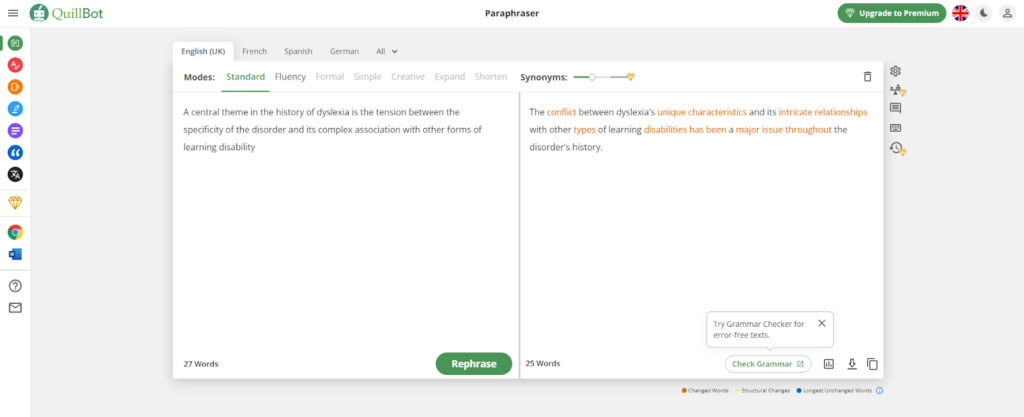The width and height of the screenshot is (1024, 417).
Task: Click the Upgrade to Premium button
Action: tap(891, 13)
